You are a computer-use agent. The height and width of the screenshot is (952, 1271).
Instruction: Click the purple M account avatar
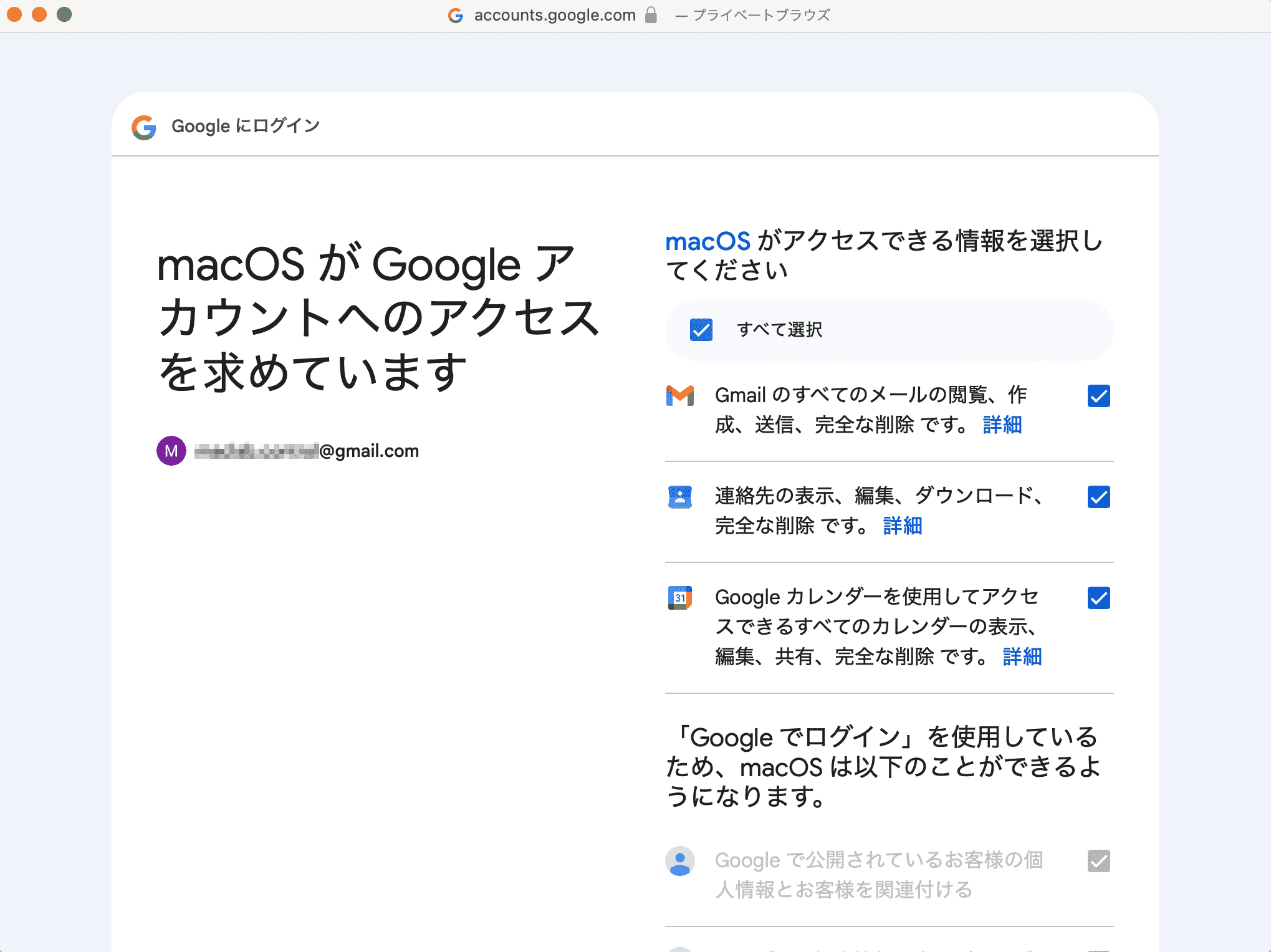pyautogui.click(x=171, y=451)
